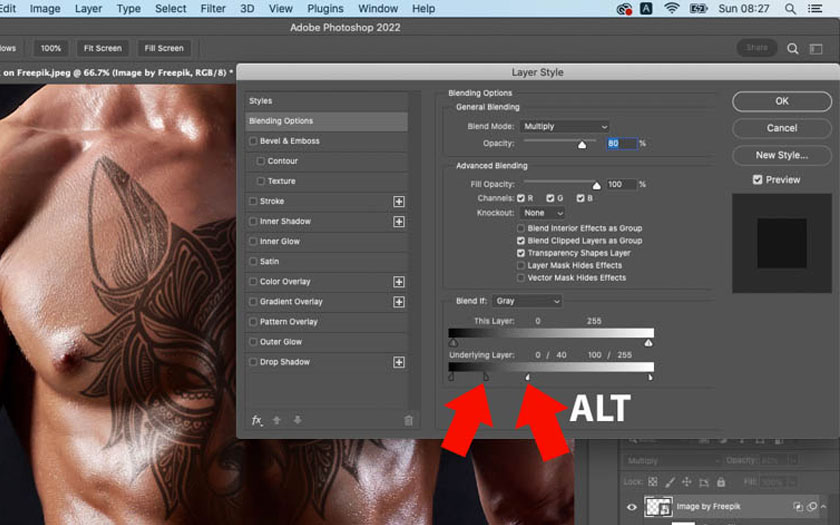This screenshot has width=840, height=525.
Task: Click the delete effect trash icon
Action: tap(408, 421)
